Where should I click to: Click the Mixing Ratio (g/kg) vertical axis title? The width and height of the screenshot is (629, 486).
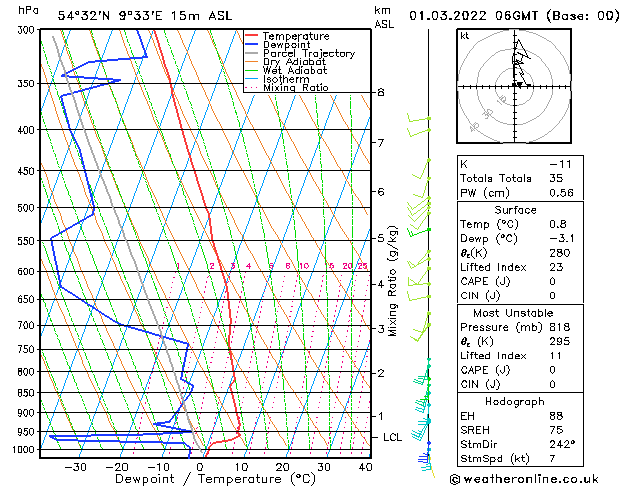392,281
